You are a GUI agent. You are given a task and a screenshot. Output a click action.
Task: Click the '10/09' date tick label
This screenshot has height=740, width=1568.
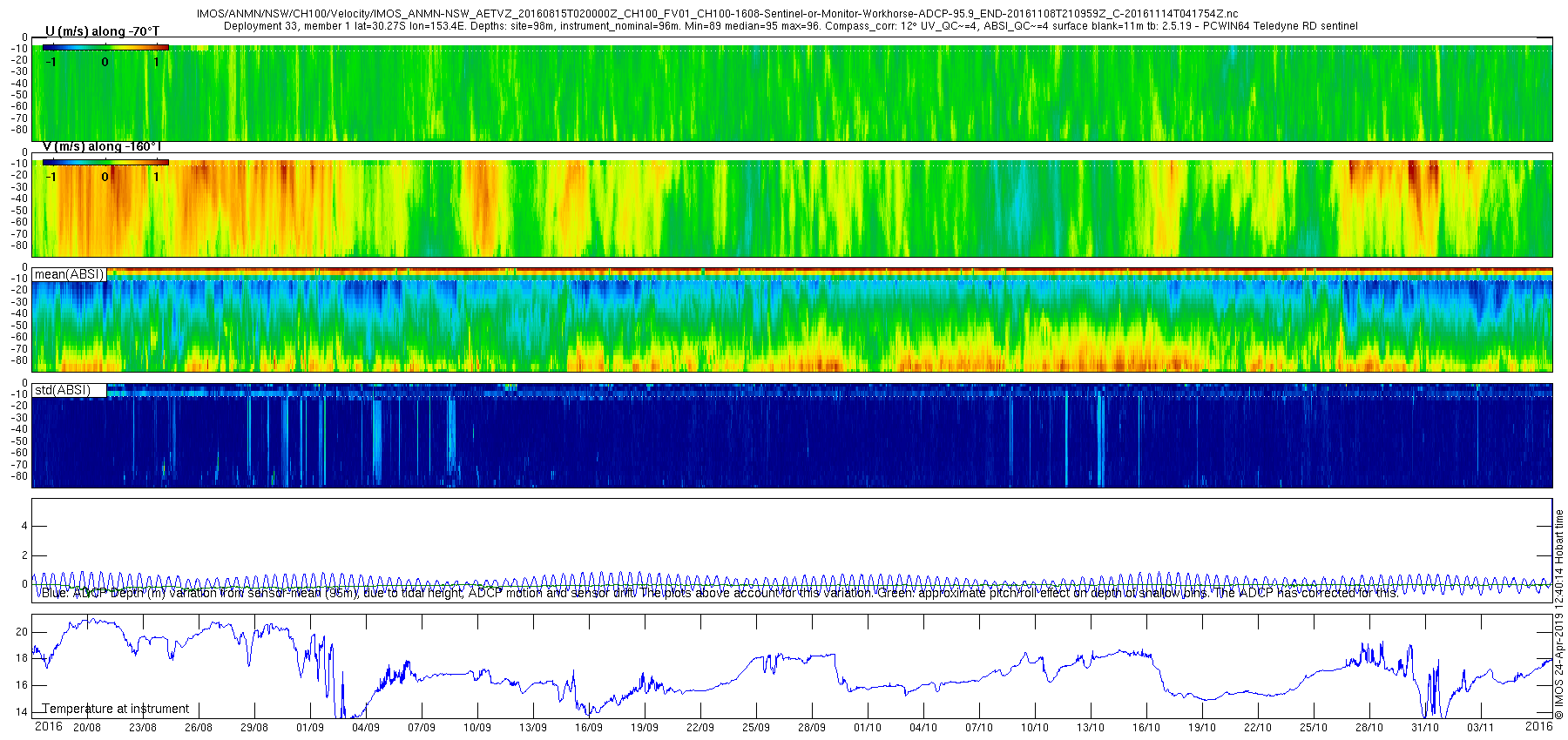[477, 728]
